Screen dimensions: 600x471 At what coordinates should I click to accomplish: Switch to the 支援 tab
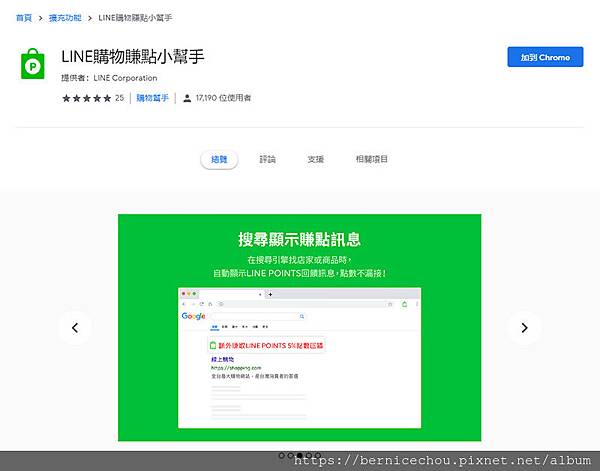click(x=316, y=159)
